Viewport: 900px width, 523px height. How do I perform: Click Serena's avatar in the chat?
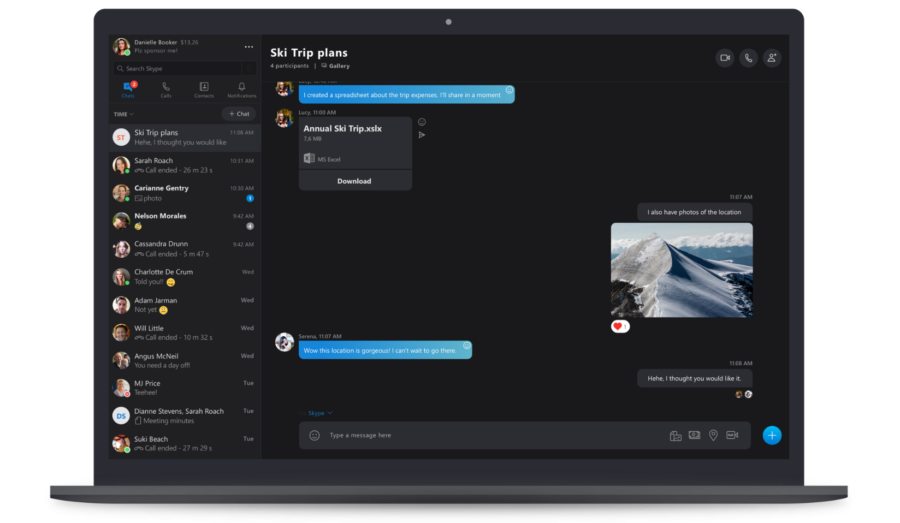pyautogui.click(x=284, y=342)
